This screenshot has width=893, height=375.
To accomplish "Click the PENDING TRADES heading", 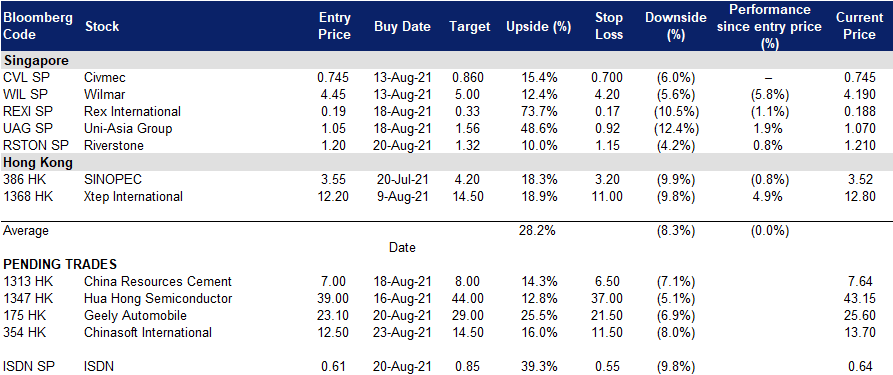I will tap(60, 264).
